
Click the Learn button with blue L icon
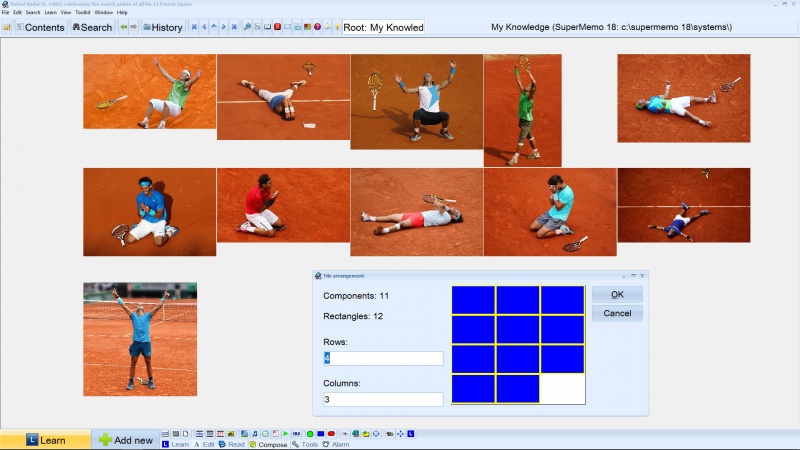tap(45, 440)
